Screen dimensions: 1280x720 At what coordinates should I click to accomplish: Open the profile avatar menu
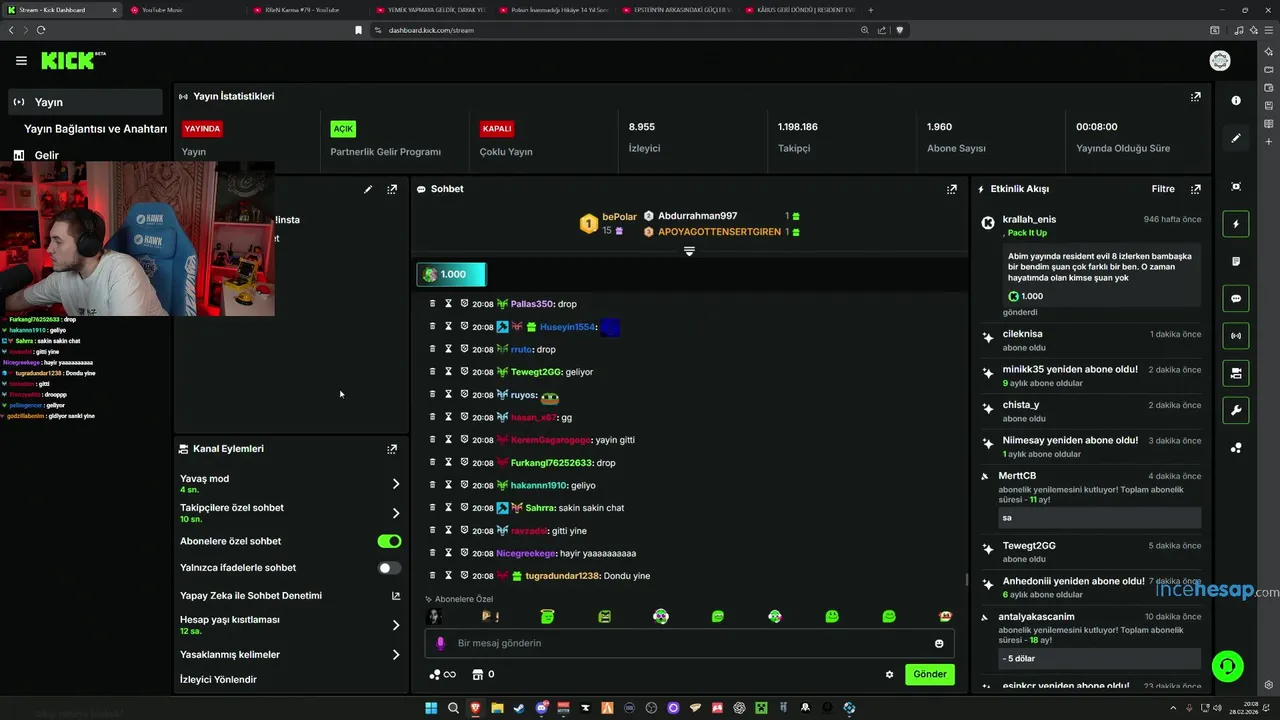1220,61
